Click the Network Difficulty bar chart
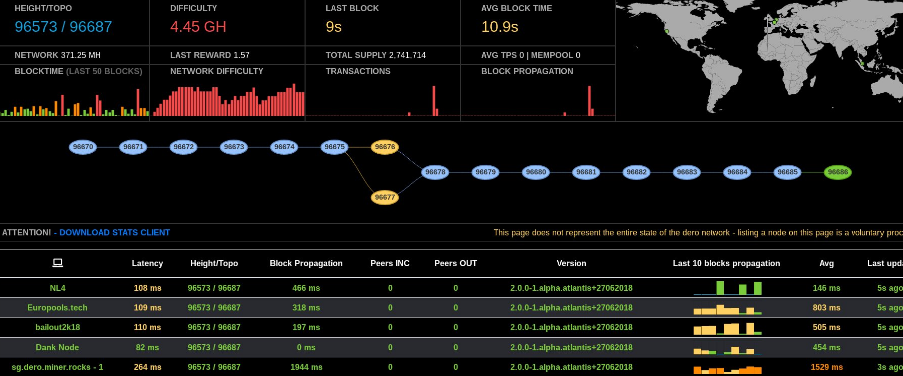This screenshot has width=903, height=376. (x=229, y=100)
